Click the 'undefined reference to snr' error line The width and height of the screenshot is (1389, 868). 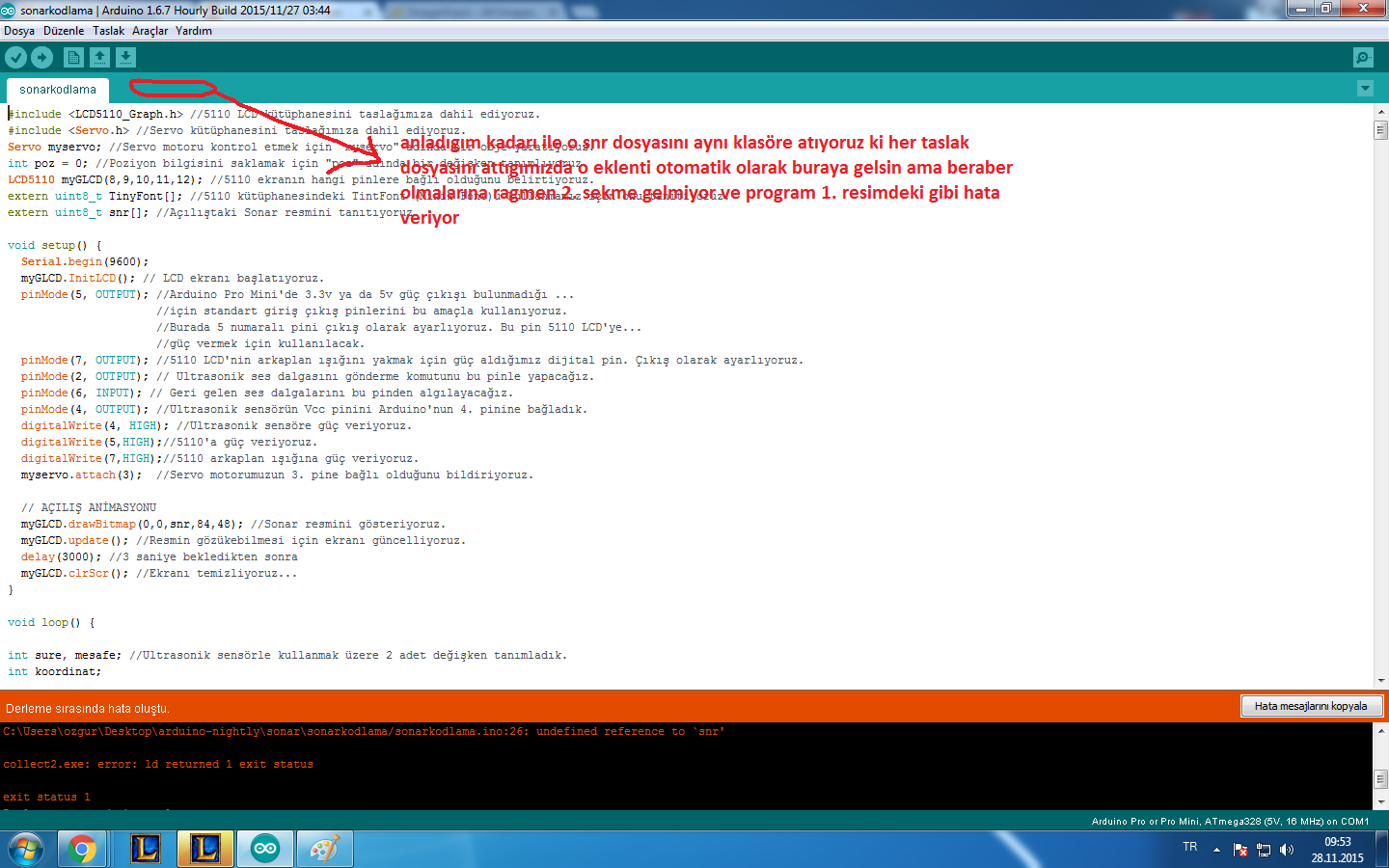[364, 731]
